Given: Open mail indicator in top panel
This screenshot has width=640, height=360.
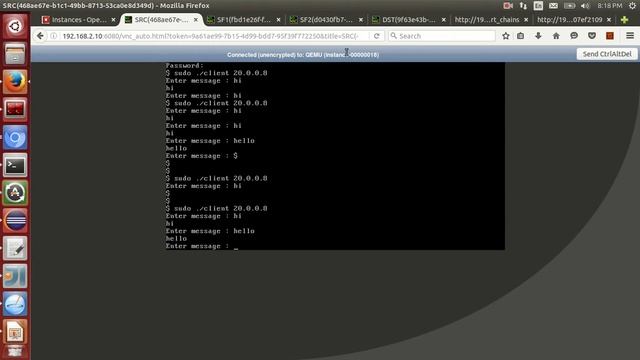Looking at the screenshot, I should (x=553, y=6).
